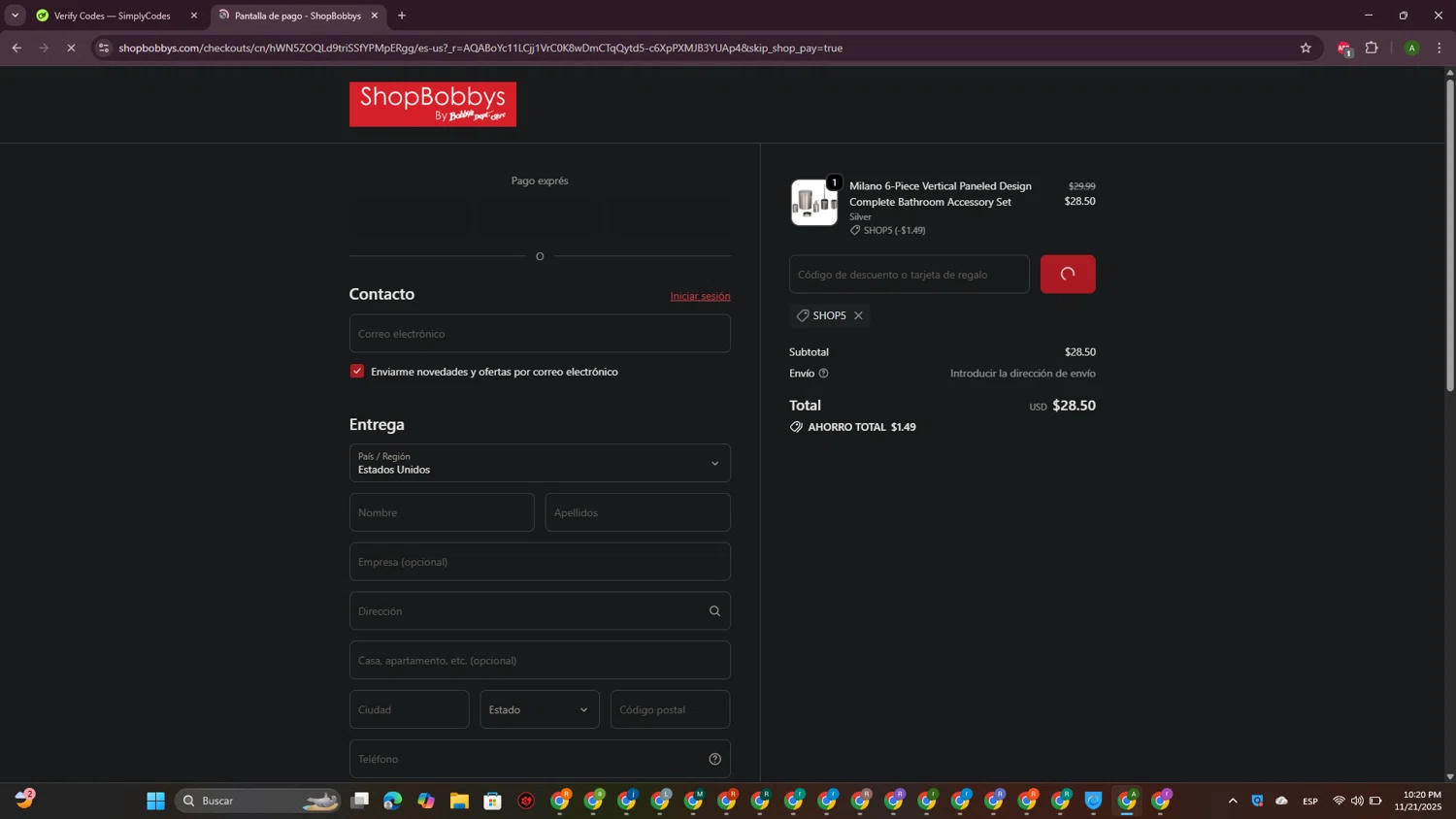Open the Chrome profile avatar

click(1411, 48)
